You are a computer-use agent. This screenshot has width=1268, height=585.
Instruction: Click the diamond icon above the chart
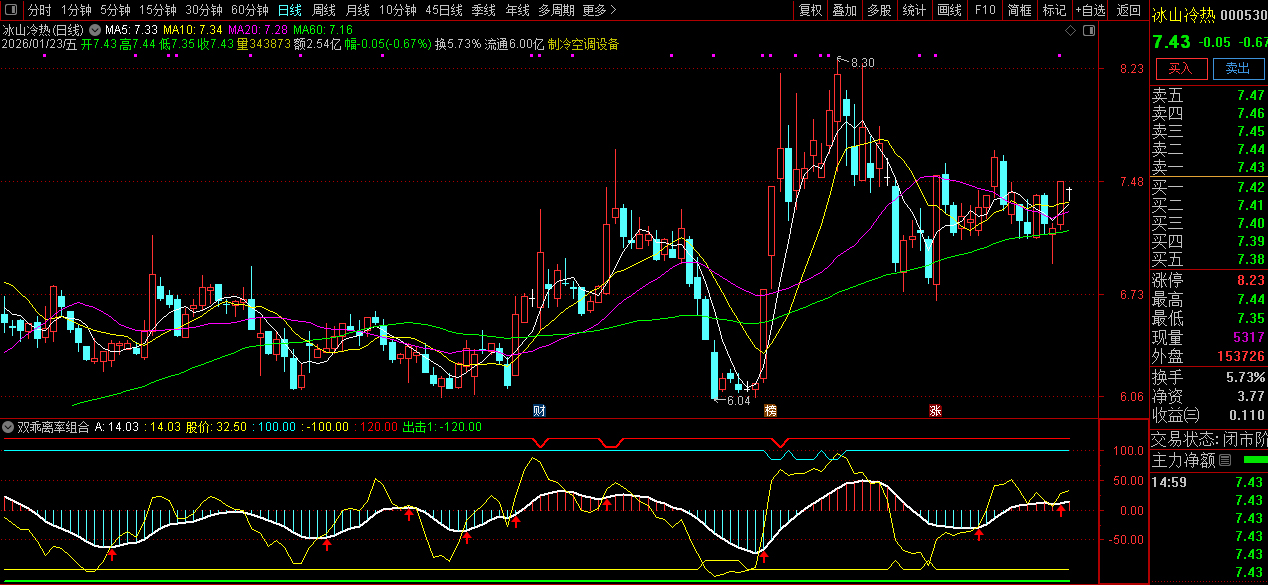tap(1070, 31)
